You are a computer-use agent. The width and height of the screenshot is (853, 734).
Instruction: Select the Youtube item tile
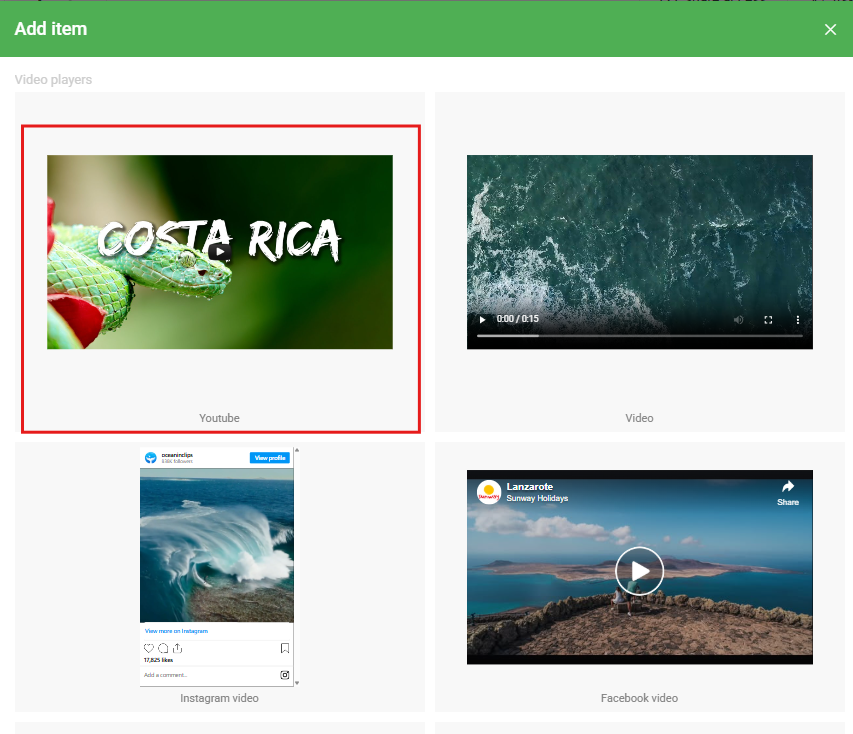point(220,418)
